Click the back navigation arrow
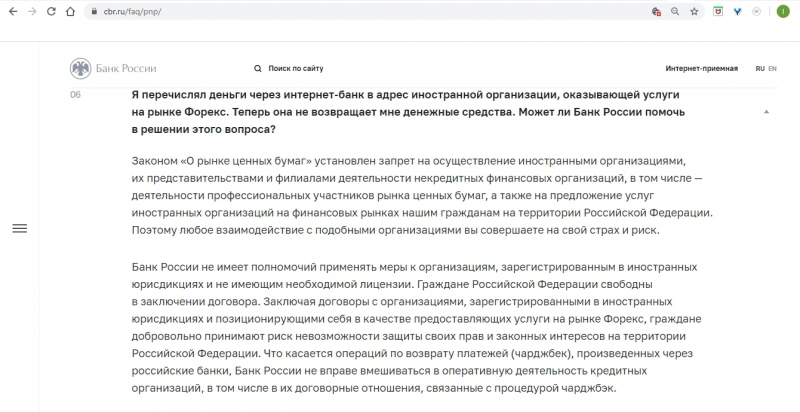Image resolution: width=800 pixels, height=412 pixels. click(x=9, y=11)
